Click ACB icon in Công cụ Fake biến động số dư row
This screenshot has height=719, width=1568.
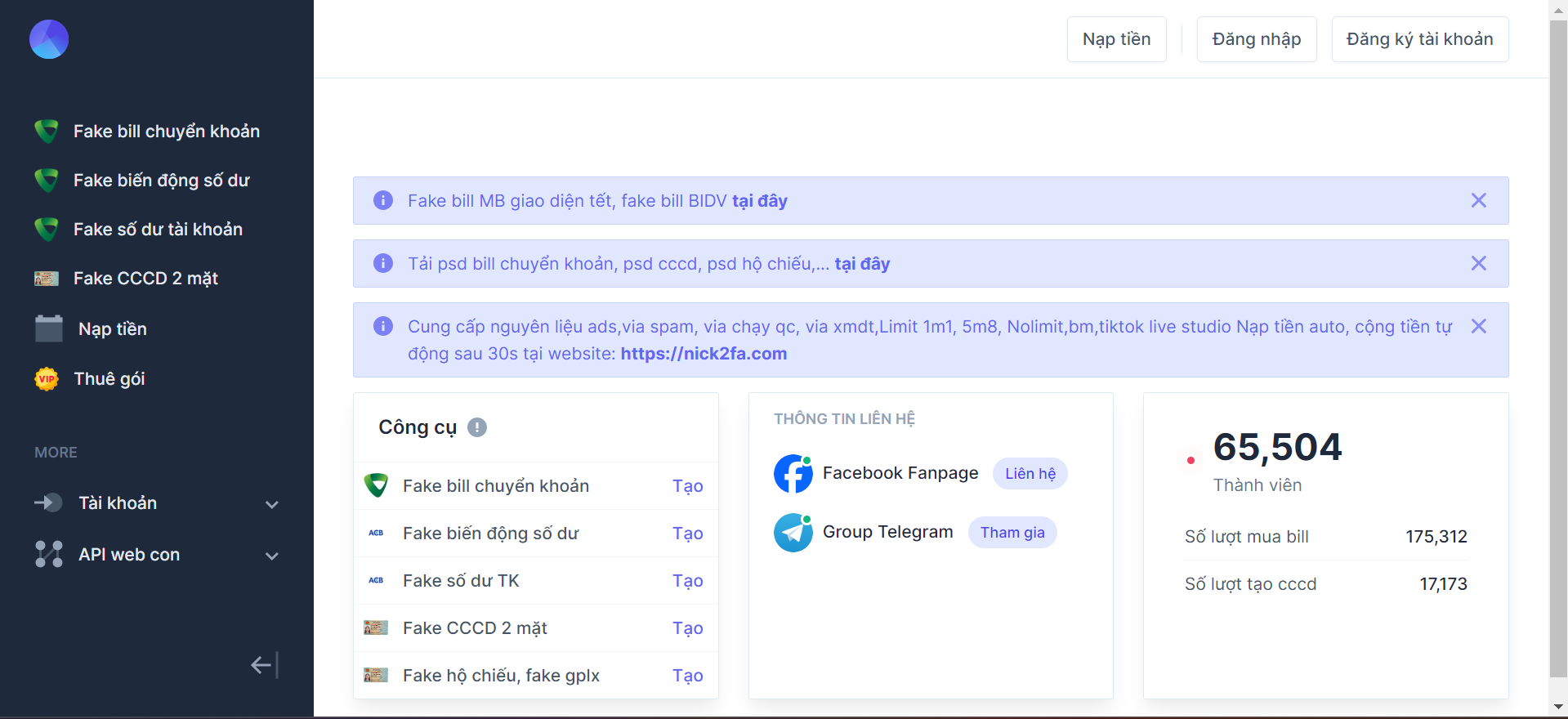point(376,533)
